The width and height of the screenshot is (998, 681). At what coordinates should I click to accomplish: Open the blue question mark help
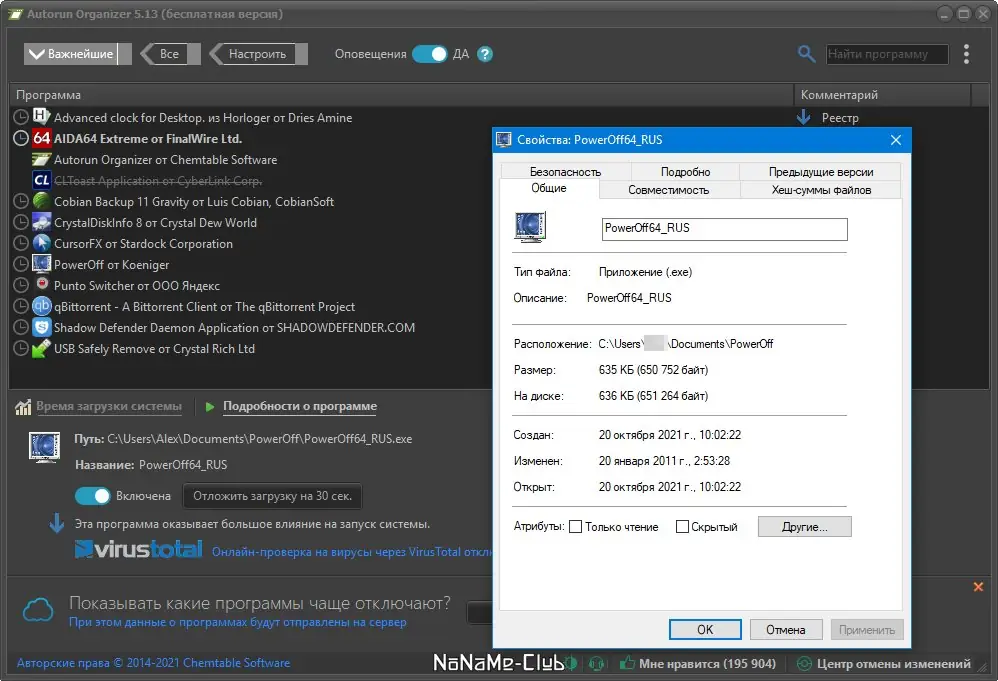pos(485,54)
